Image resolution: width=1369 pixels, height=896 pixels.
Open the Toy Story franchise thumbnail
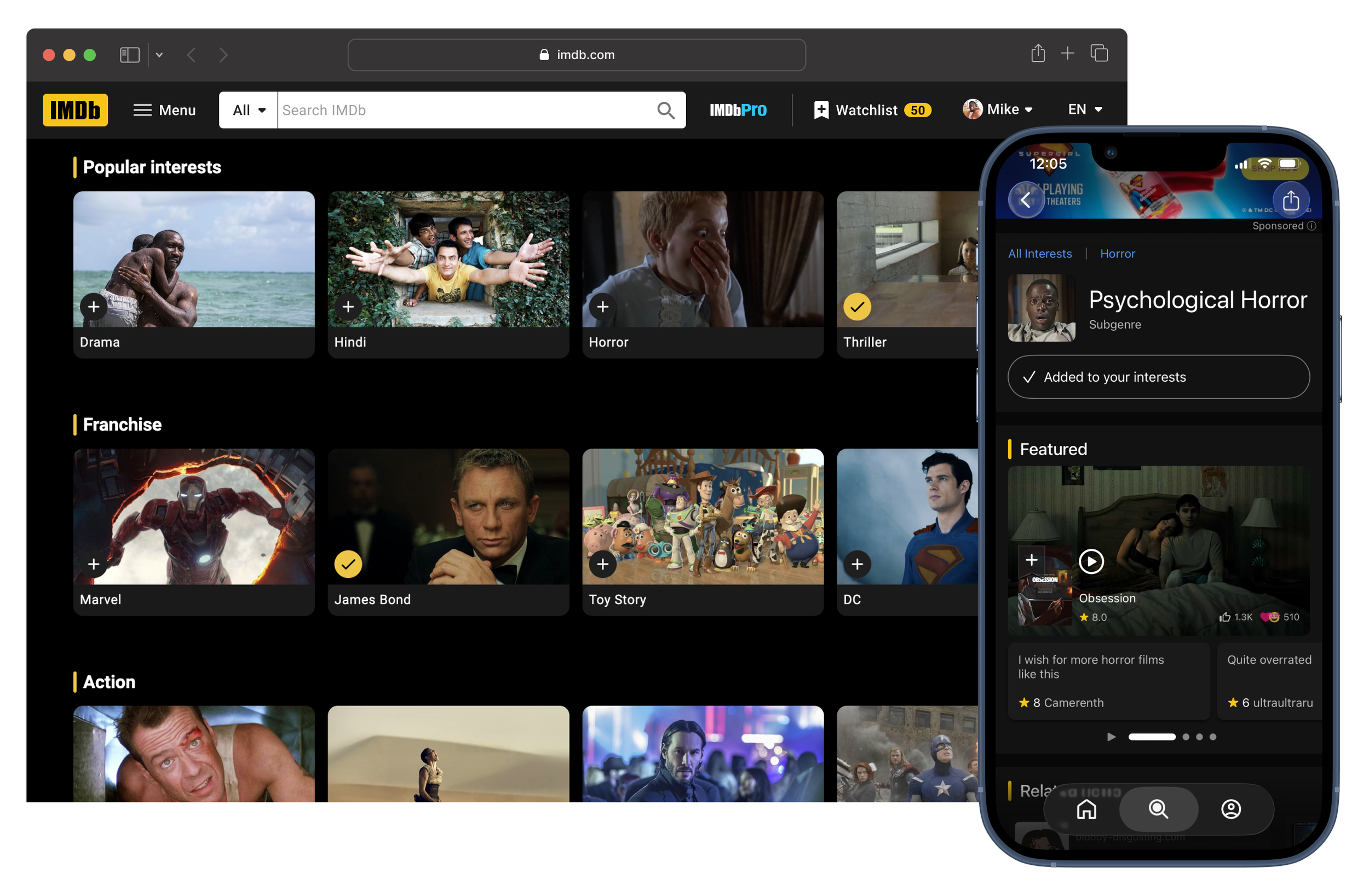tap(703, 516)
